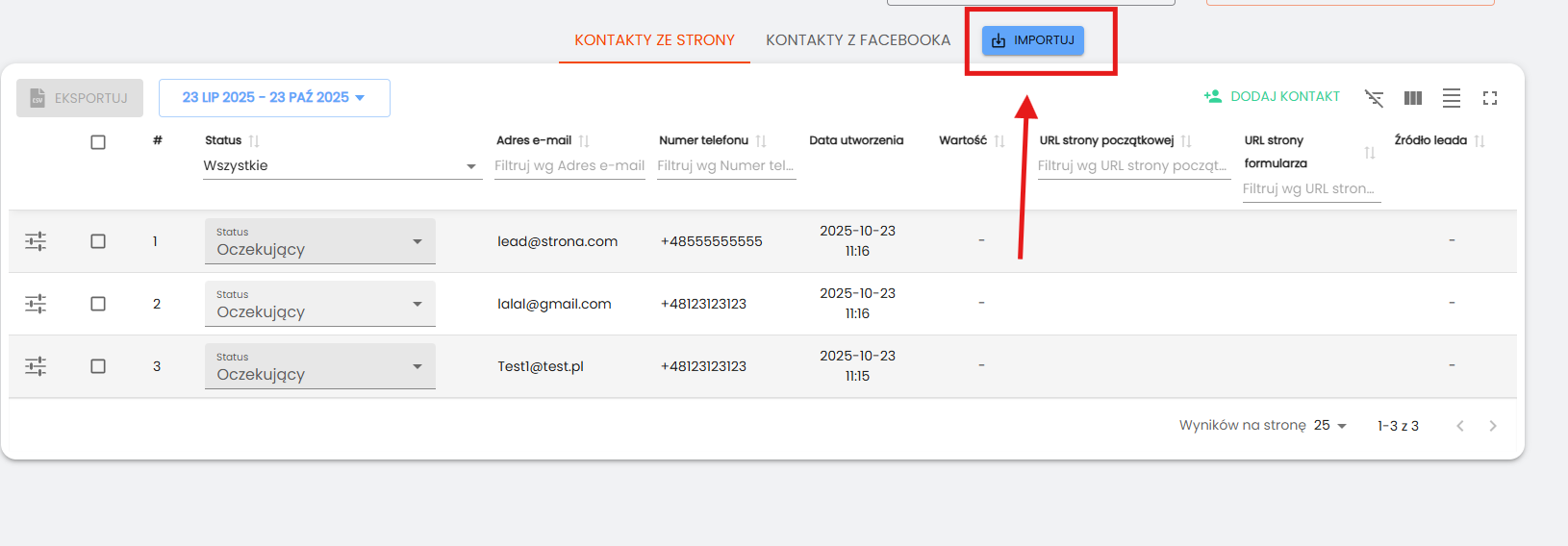1568x546 pixels.
Task: Switch to Kontakty ze strony tab
Action: click(x=654, y=40)
